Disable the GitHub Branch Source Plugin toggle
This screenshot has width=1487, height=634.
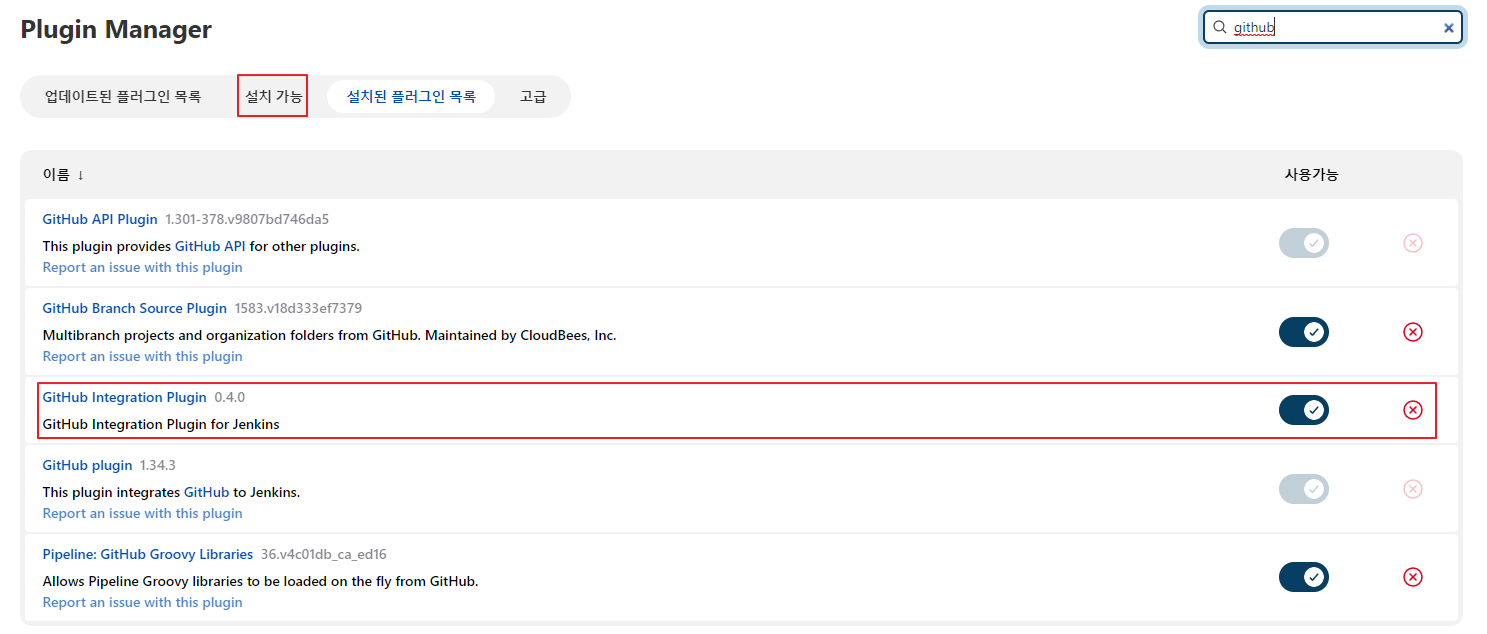(x=1304, y=332)
